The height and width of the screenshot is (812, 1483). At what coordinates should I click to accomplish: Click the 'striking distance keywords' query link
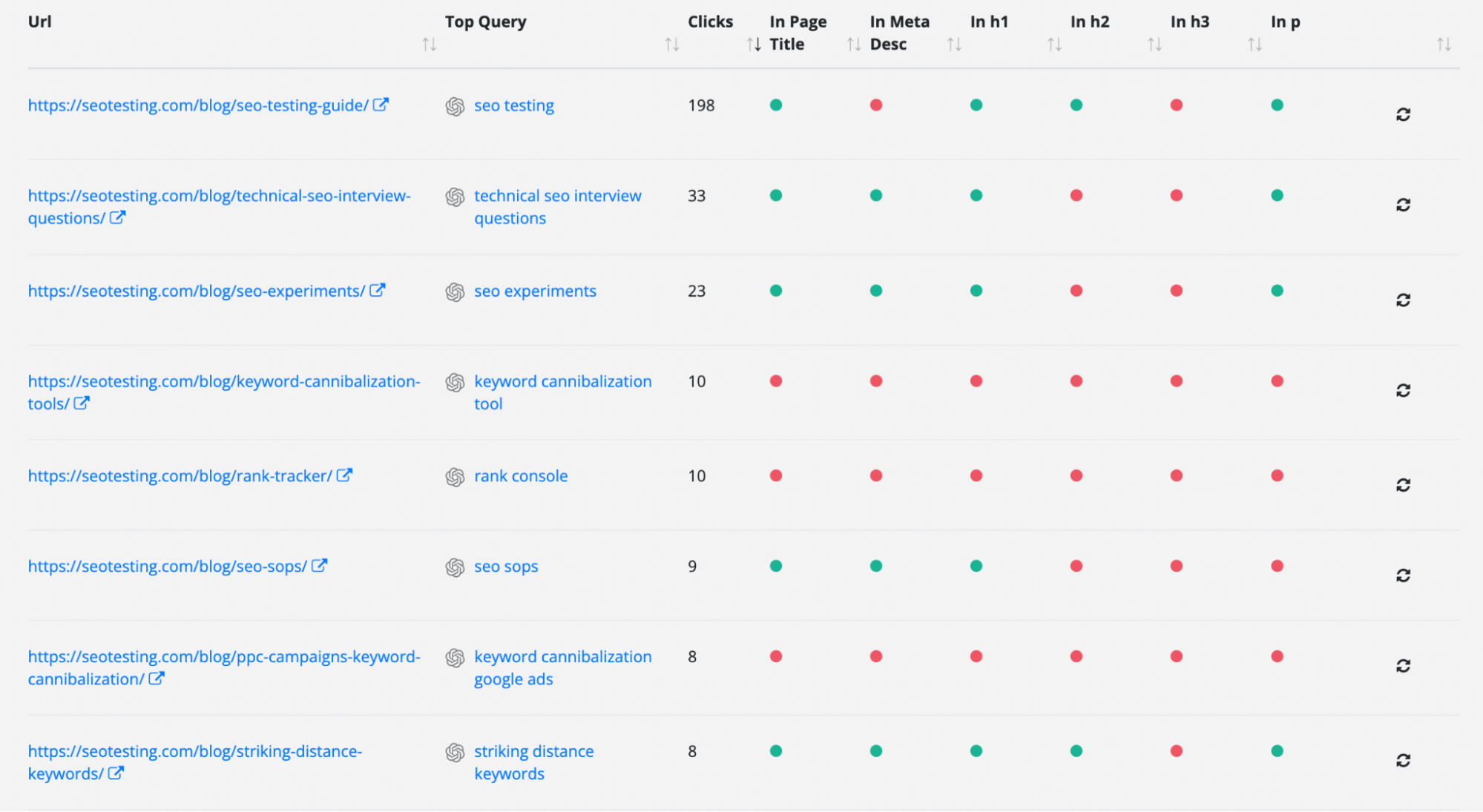point(534,762)
